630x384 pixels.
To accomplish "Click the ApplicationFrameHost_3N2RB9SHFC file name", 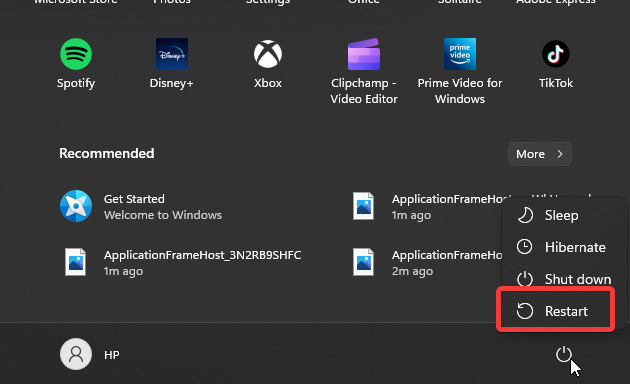I will [x=202, y=255].
